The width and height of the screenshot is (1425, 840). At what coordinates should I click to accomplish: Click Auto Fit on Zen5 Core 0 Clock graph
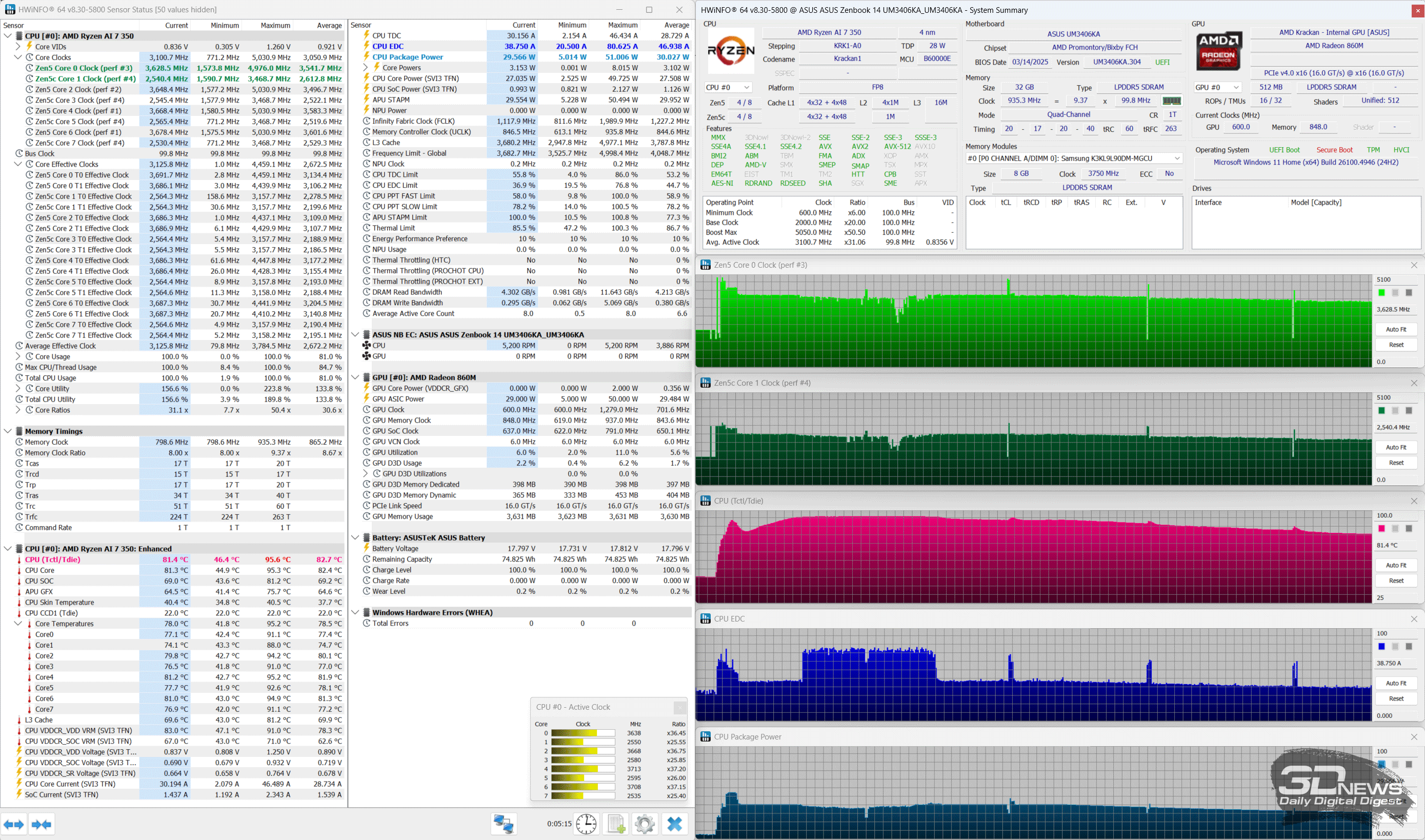(1396, 329)
